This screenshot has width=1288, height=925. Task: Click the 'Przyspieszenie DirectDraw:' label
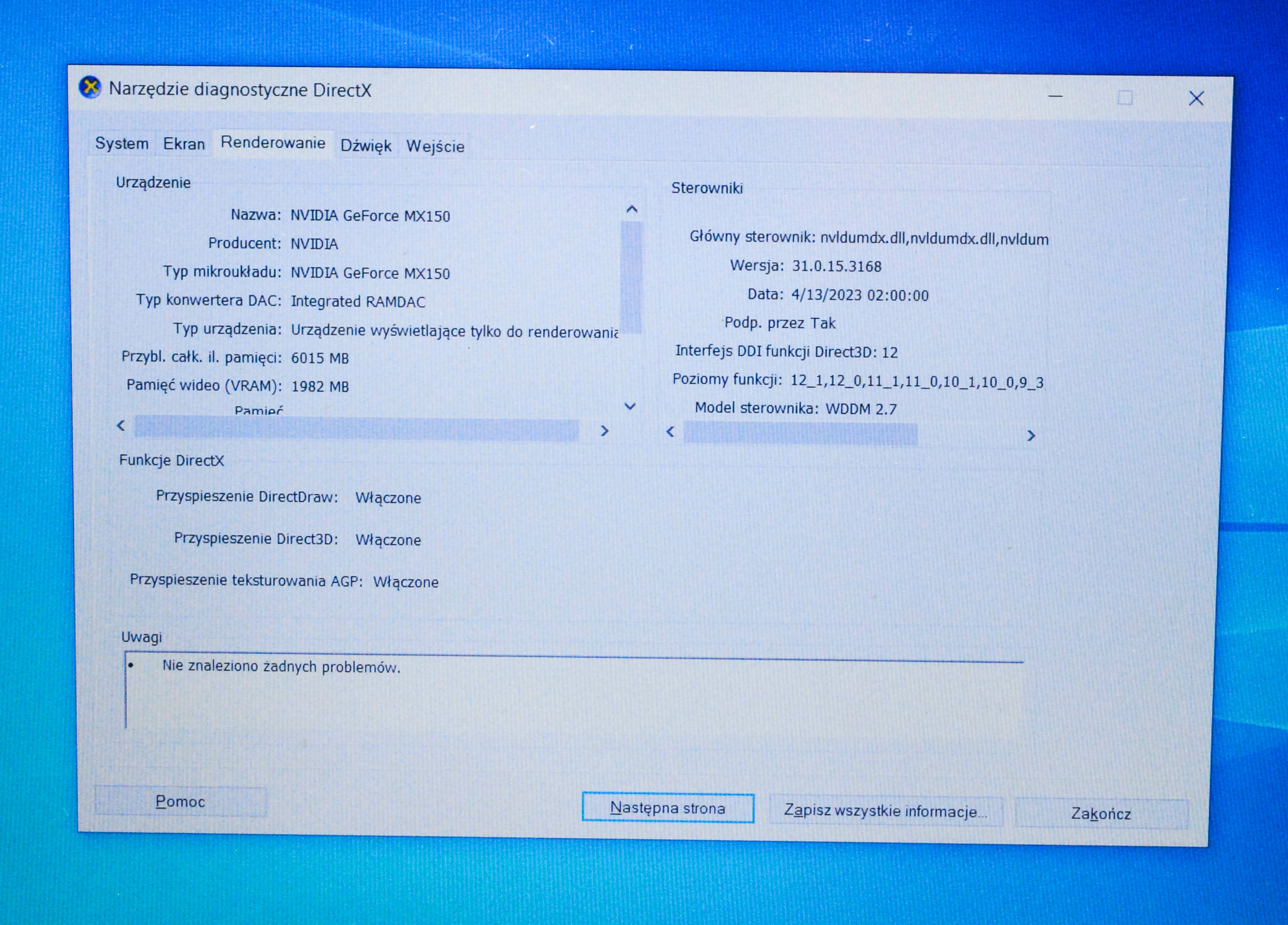(247, 497)
